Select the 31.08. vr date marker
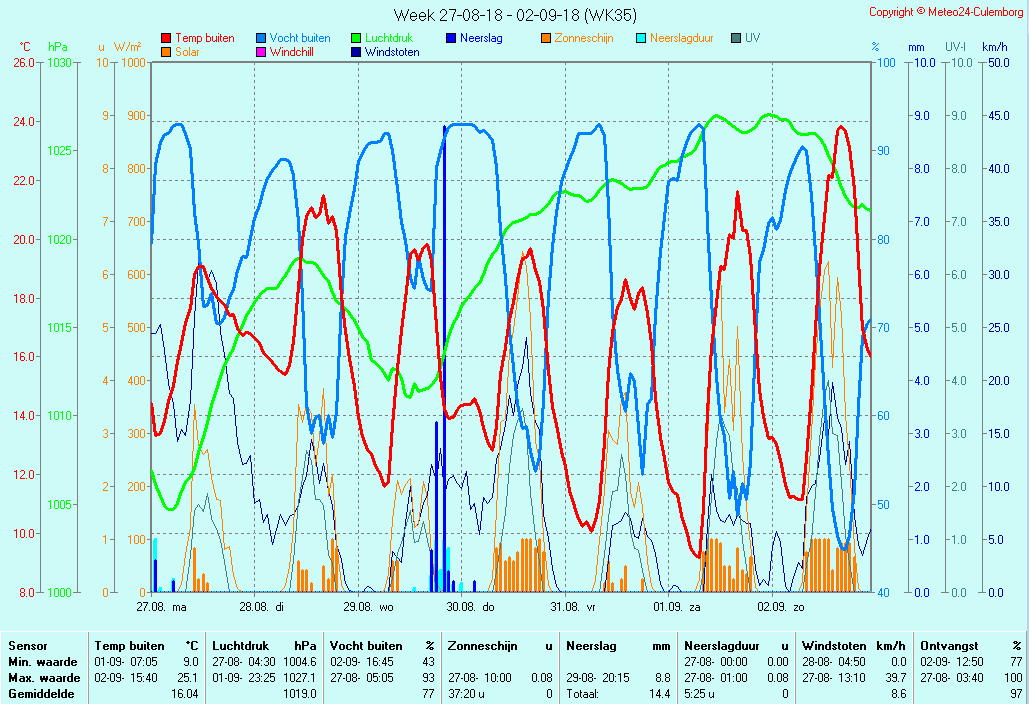This screenshot has width=1029, height=704. (x=573, y=606)
